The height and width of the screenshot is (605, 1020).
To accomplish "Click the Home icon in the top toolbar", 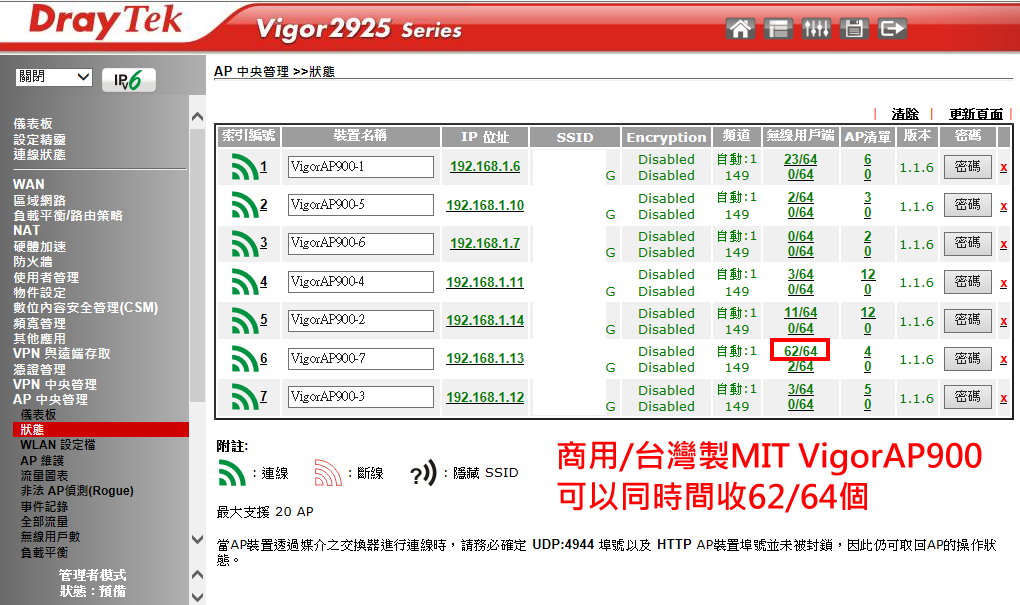I will 739,29.
